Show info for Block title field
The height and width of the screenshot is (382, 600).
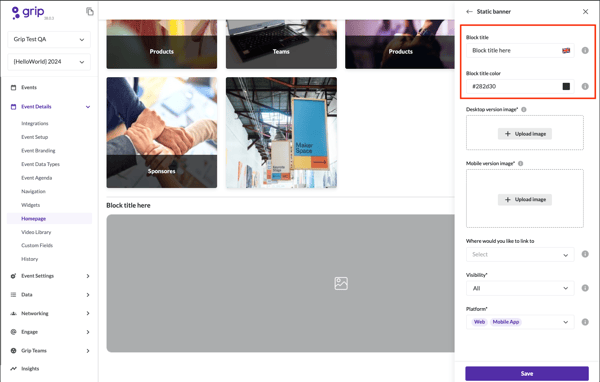pyautogui.click(x=585, y=51)
